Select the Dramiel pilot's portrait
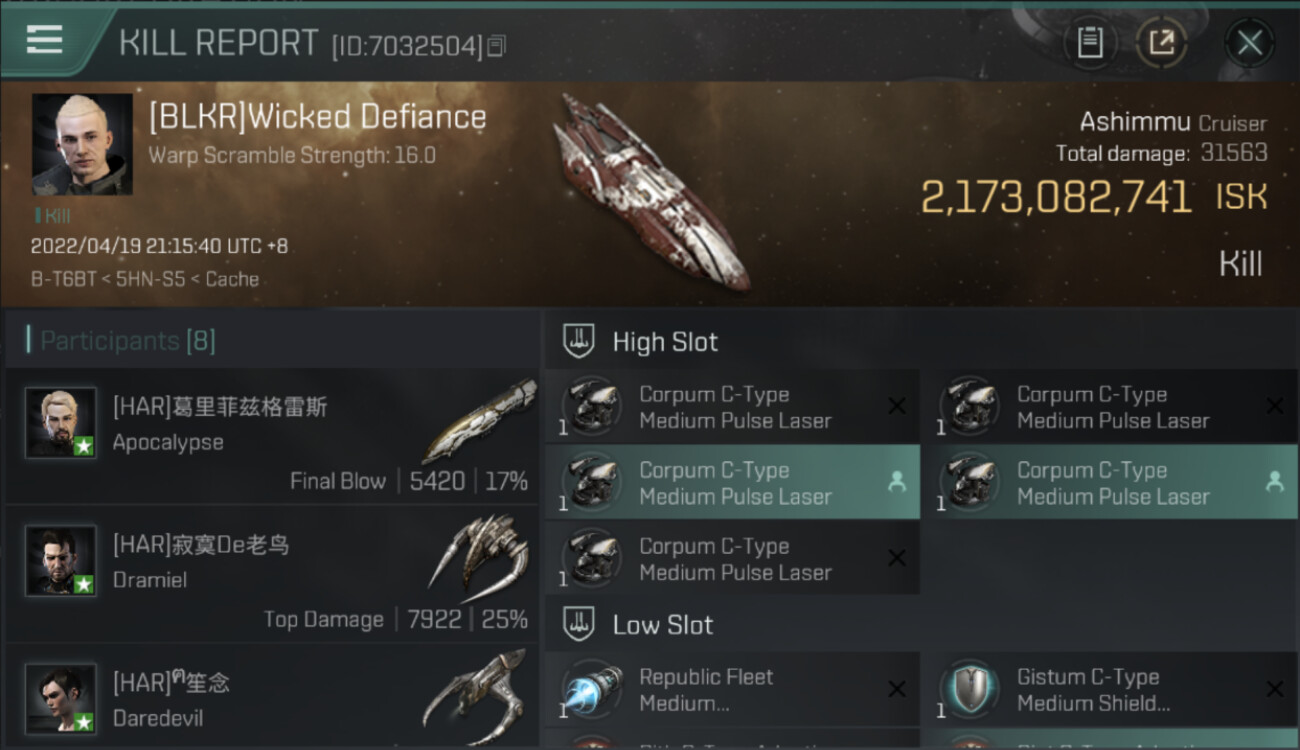1300x750 pixels. (61, 561)
